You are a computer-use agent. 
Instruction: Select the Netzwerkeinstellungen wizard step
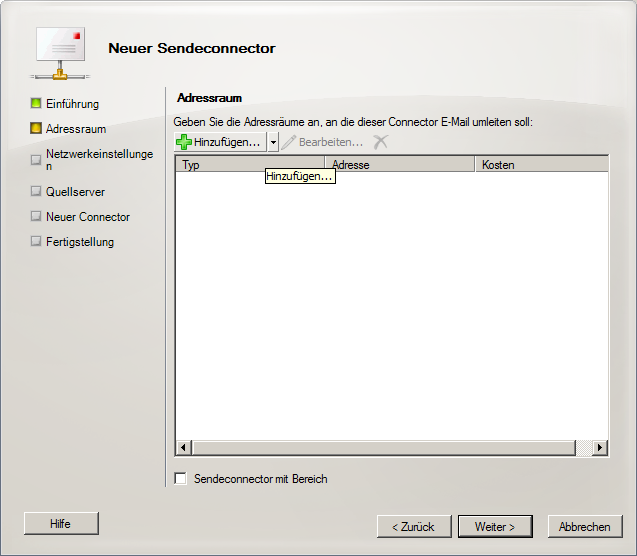click(x=100, y=160)
